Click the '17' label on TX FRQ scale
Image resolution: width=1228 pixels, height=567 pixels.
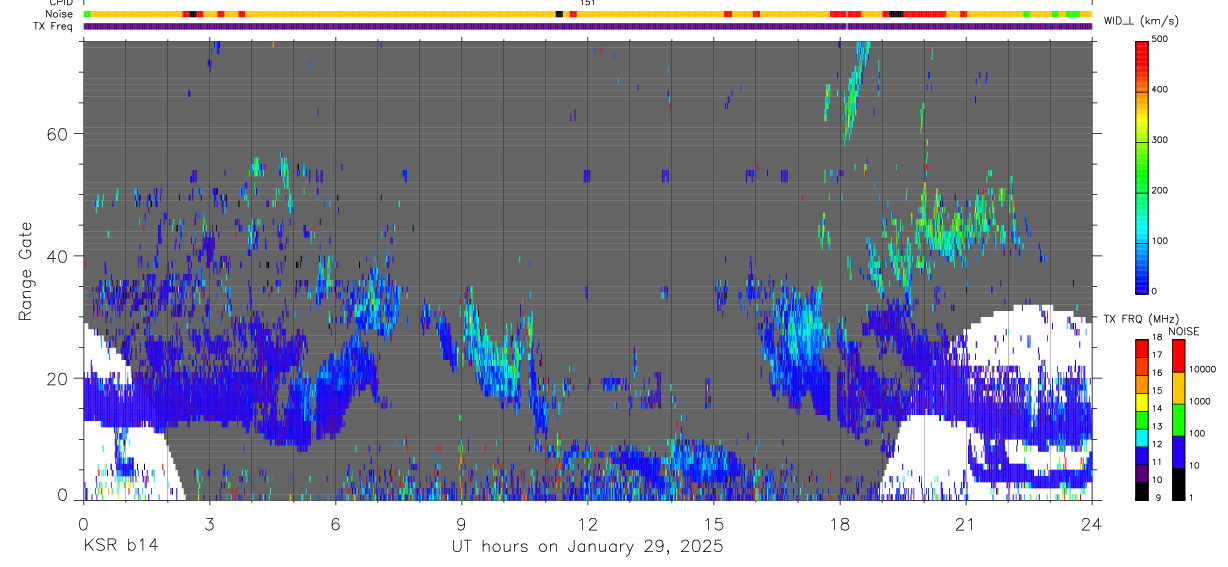point(1156,355)
